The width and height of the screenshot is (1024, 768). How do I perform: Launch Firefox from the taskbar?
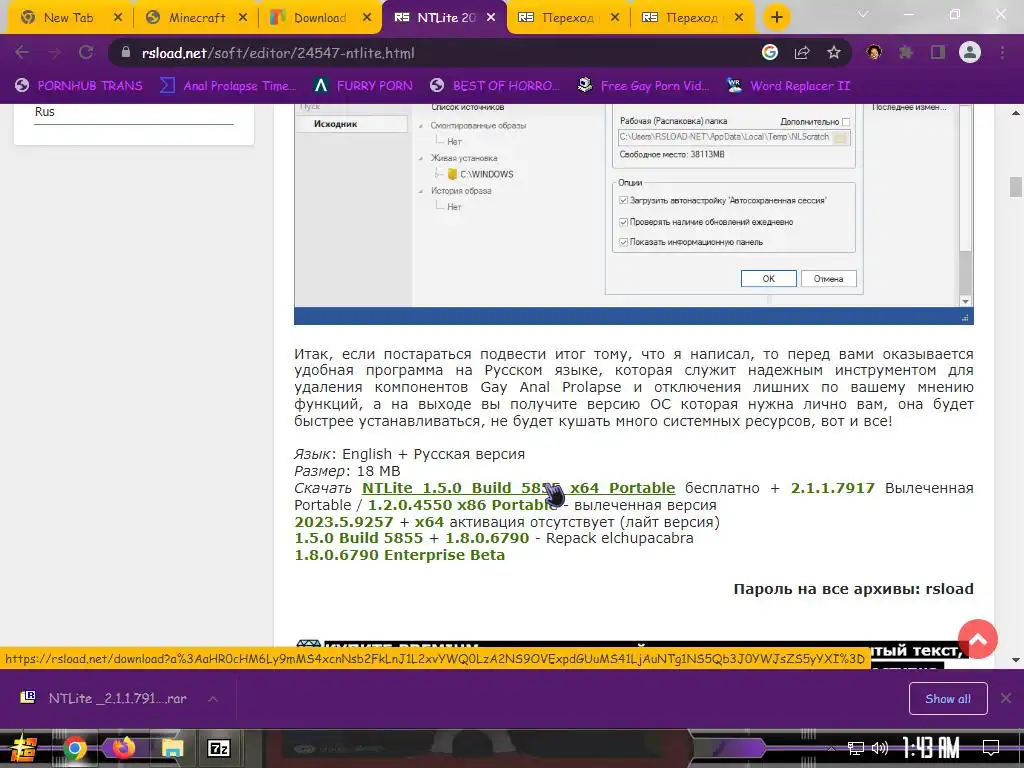(123, 748)
